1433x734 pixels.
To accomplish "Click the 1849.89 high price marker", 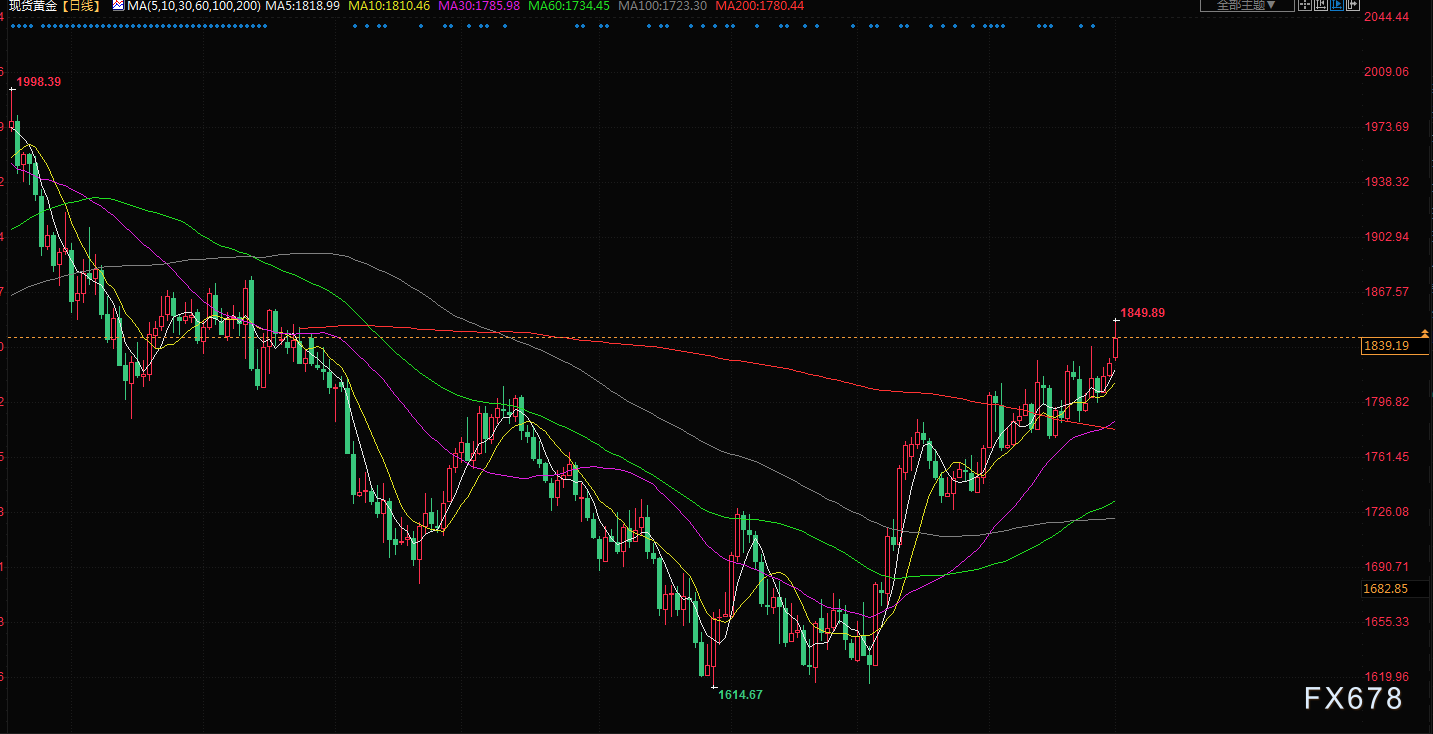I will [x=1142, y=313].
